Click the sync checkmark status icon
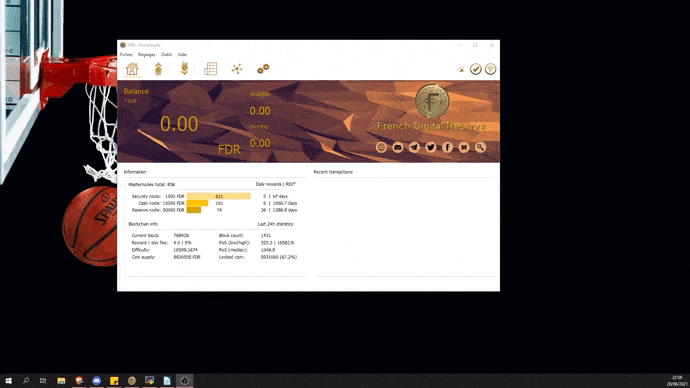 (475, 69)
